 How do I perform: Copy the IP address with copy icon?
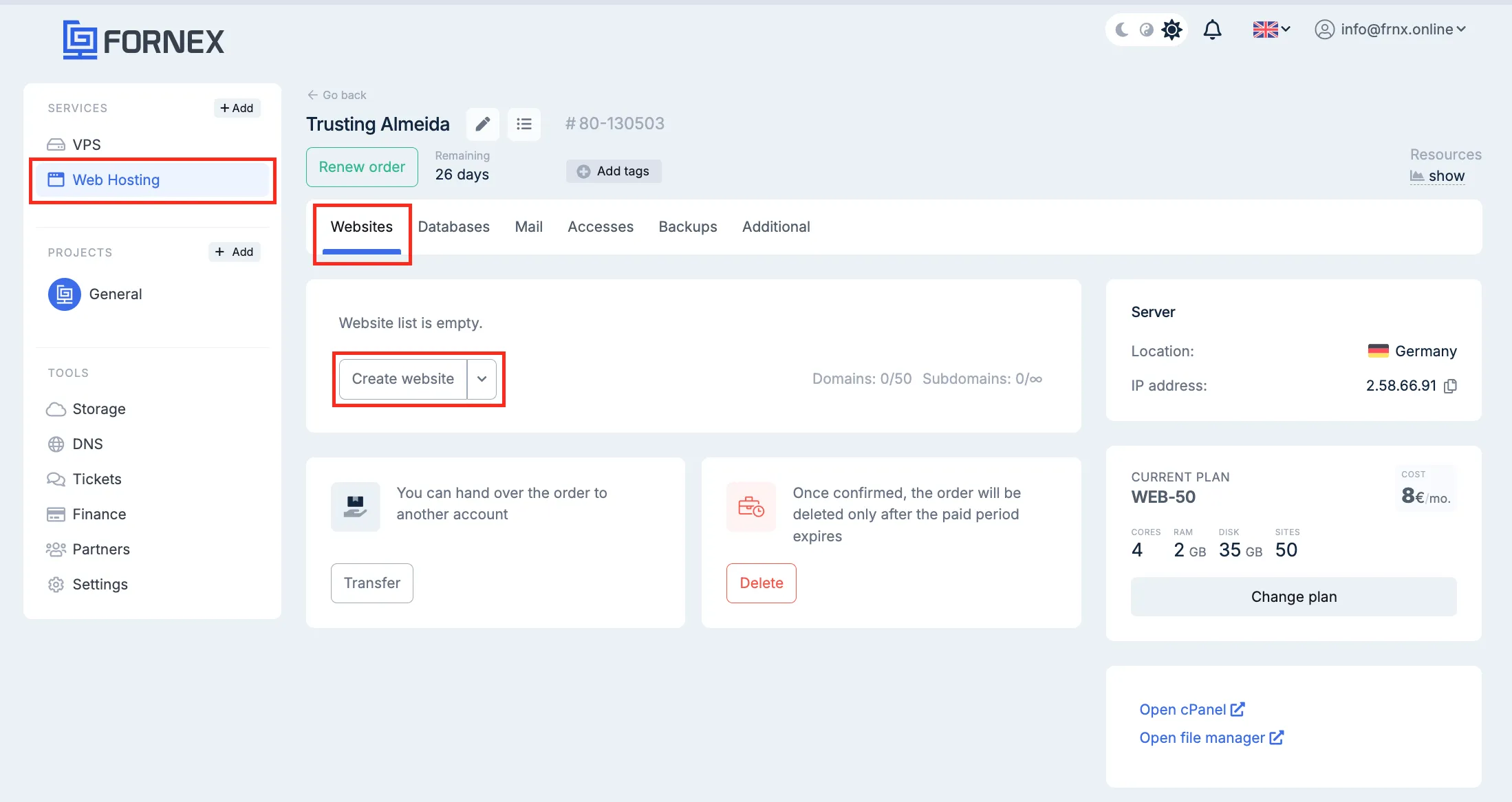pos(1450,386)
